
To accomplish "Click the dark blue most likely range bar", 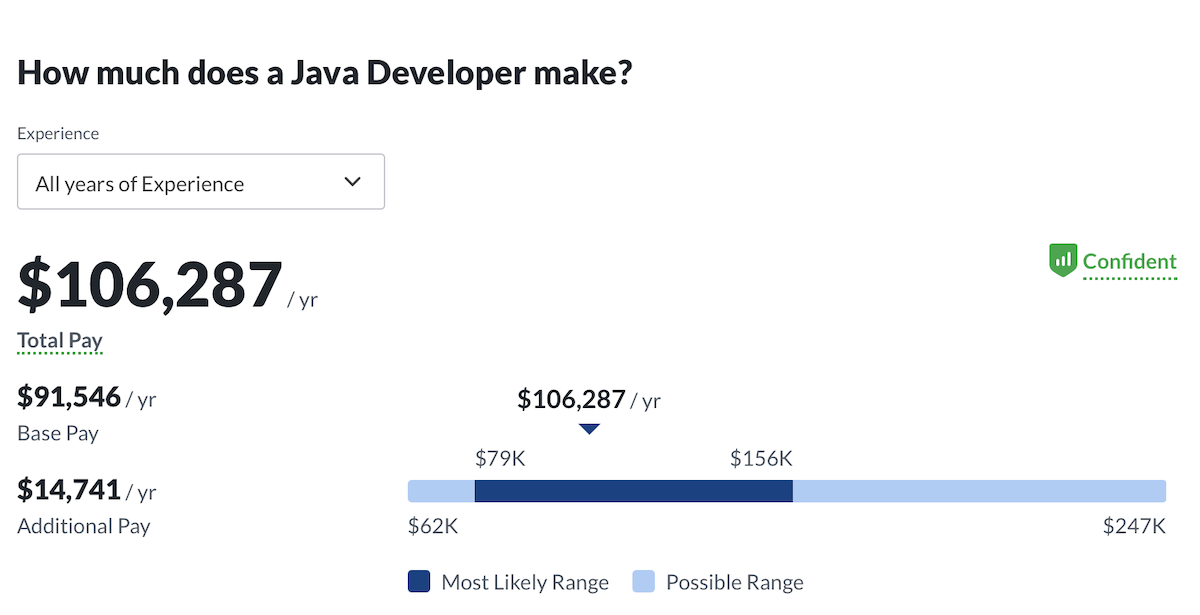I will pyautogui.click(x=633, y=491).
